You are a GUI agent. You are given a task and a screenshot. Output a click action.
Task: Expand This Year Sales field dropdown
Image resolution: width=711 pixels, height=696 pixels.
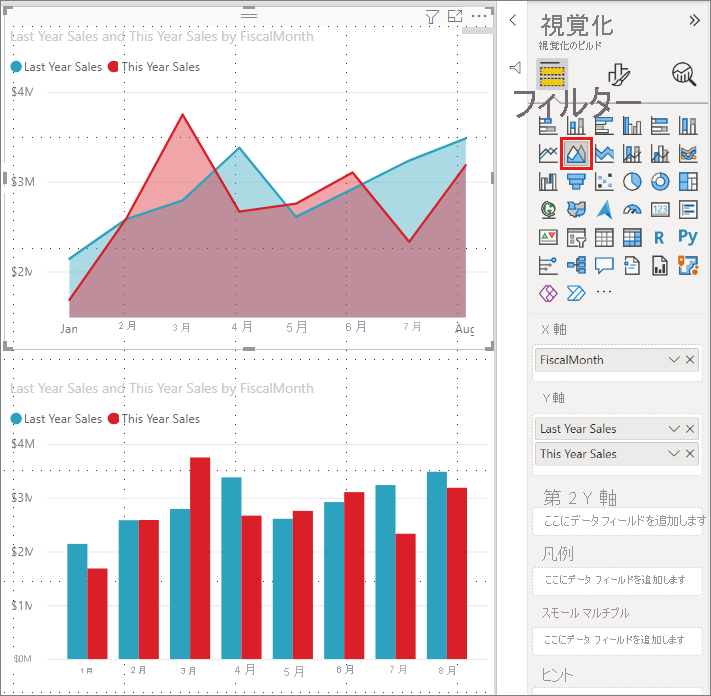pyautogui.click(x=674, y=453)
